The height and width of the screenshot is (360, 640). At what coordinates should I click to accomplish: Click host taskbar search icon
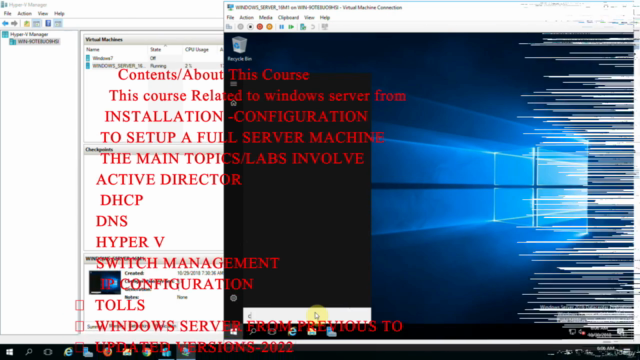coord(29,352)
